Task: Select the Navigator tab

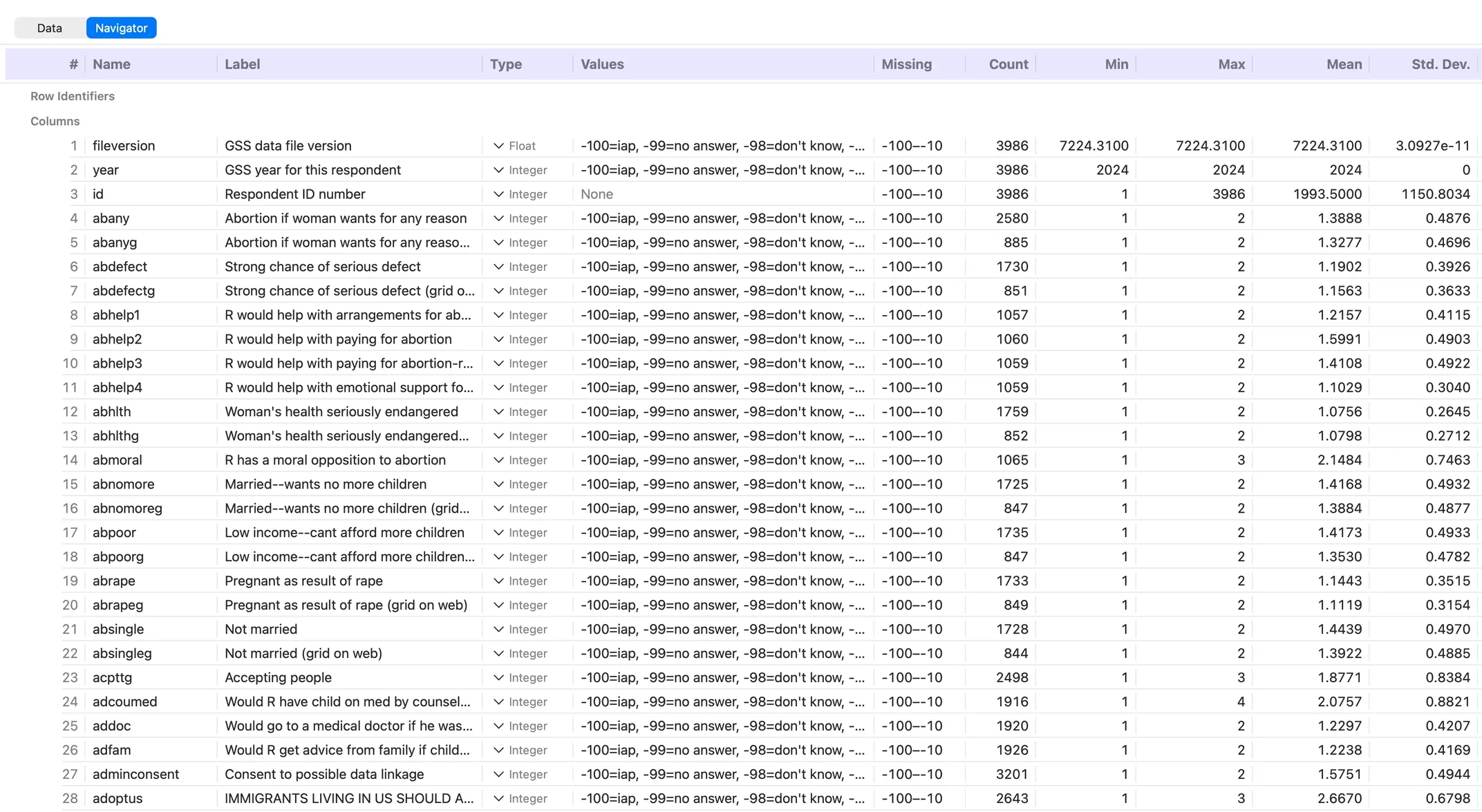Action: click(121, 28)
